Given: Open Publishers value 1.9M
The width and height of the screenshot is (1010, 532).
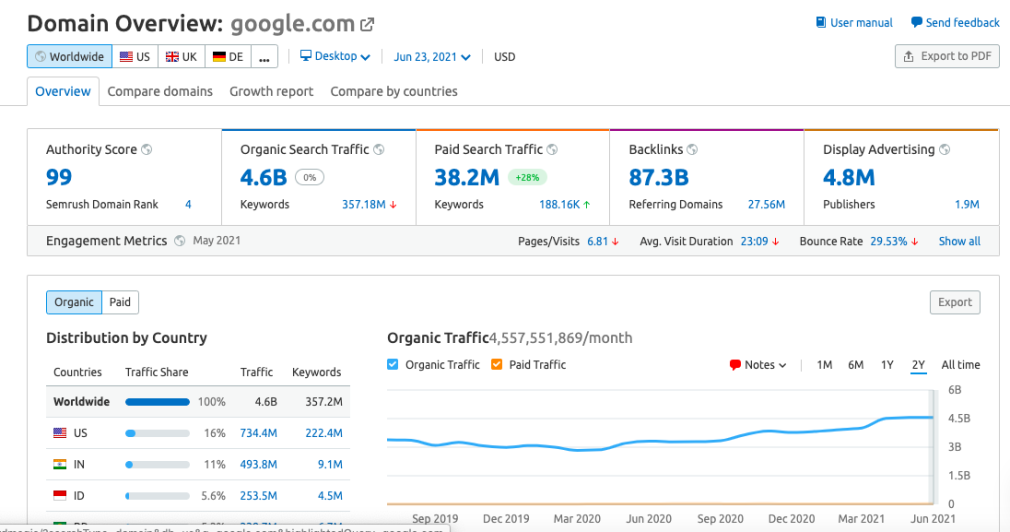Looking at the screenshot, I should tap(967, 205).
